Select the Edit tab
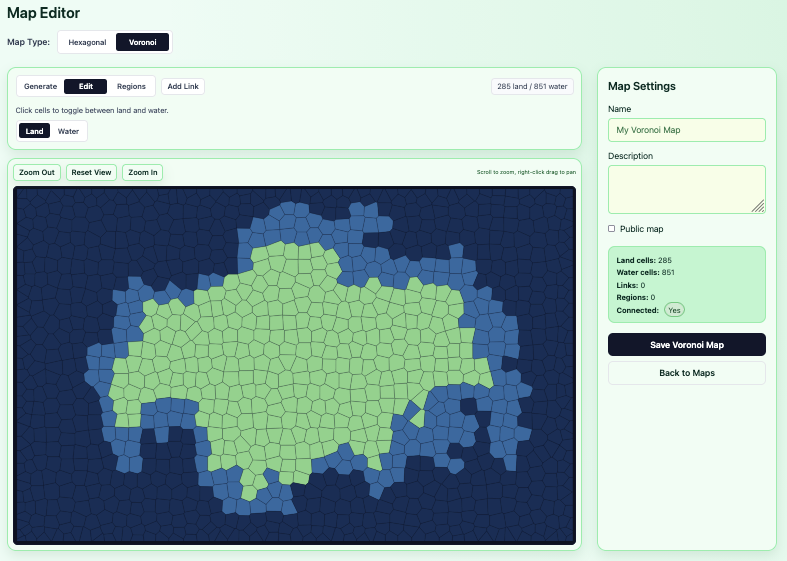This screenshot has width=787, height=561. tap(85, 86)
